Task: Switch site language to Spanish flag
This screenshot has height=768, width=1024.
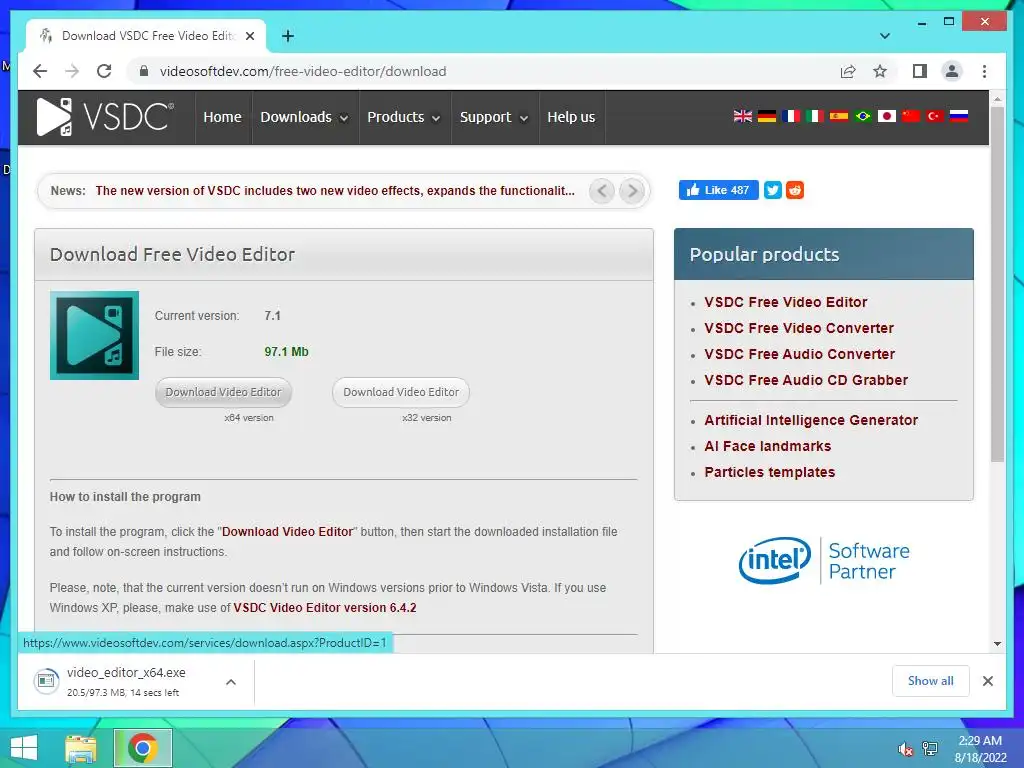Action: (839, 116)
